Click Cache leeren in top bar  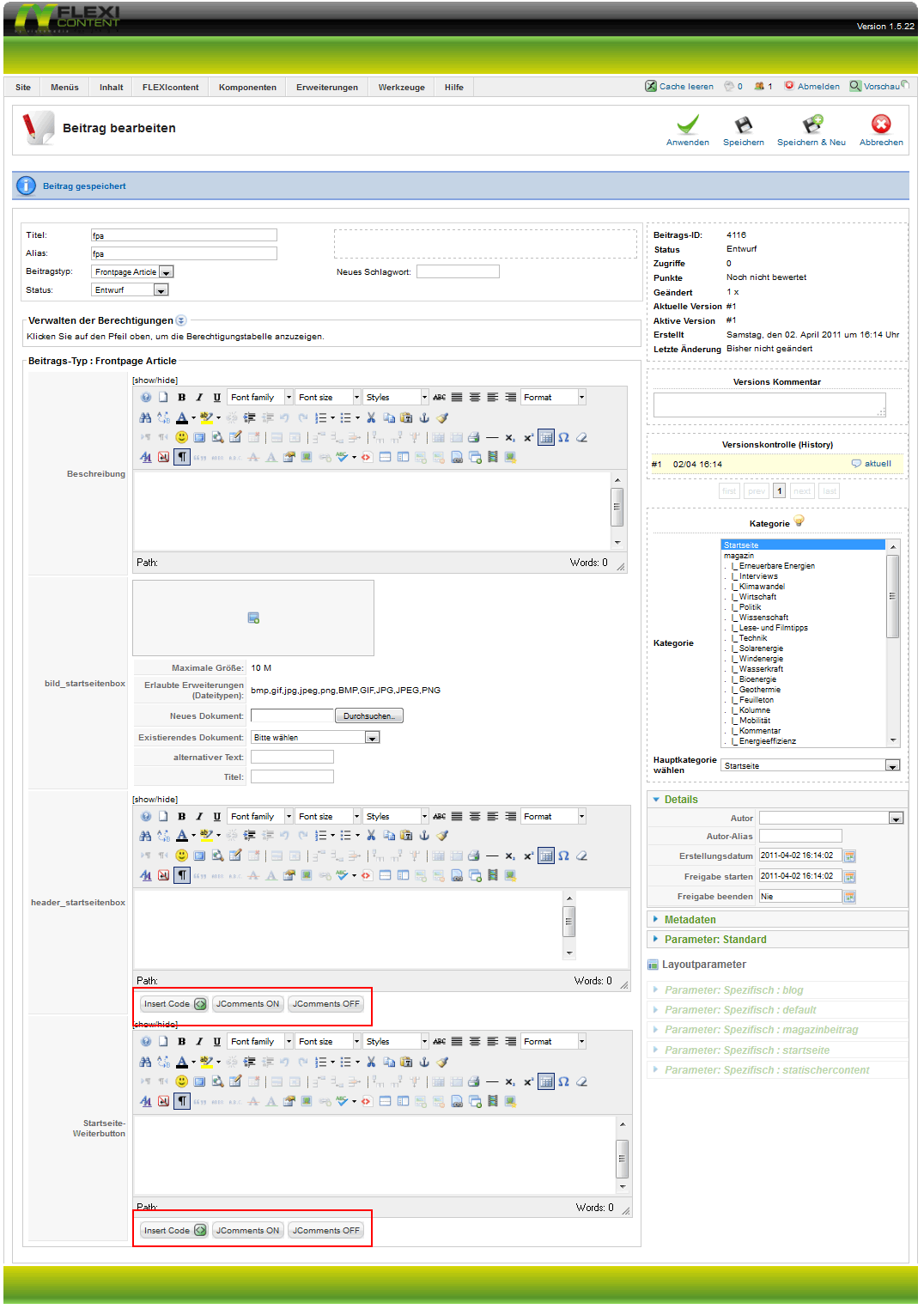pyautogui.click(x=679, y=87)
